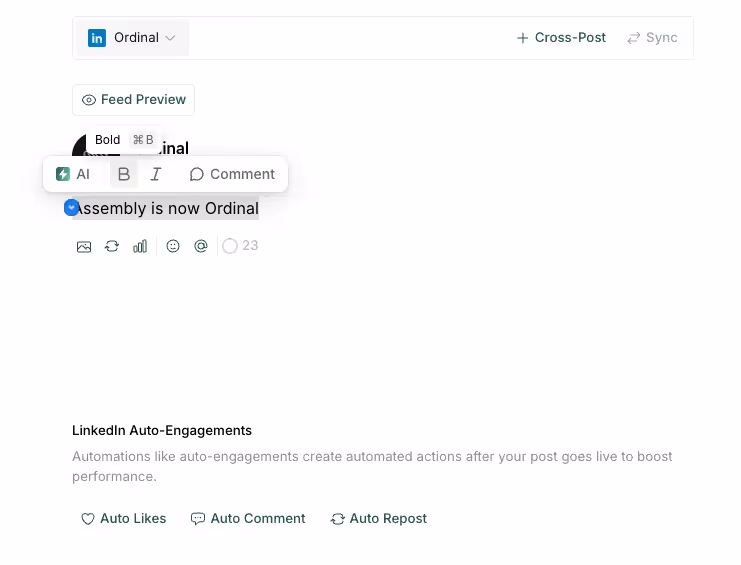Image resolution: width=741 pixels, height=565 pixels.
Task: Click the Cross-Post button
Action: coord(561,38)
